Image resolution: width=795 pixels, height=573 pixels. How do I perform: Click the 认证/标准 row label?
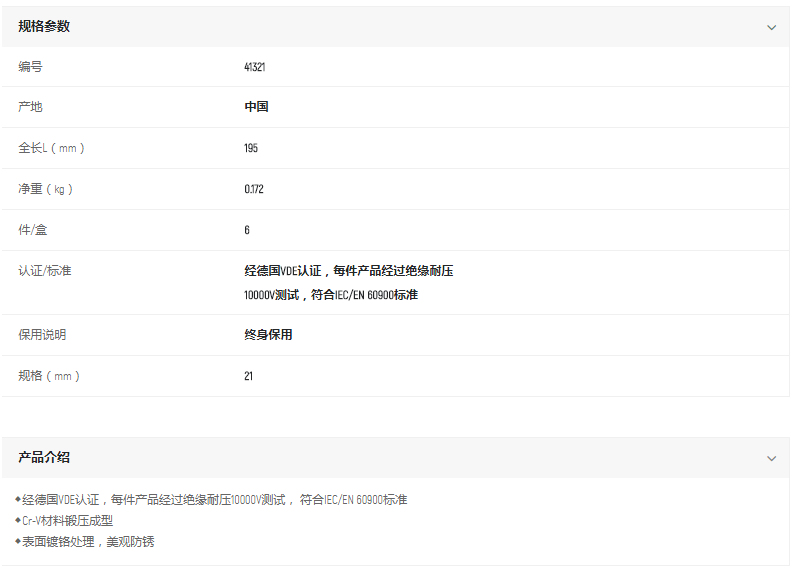pyautogui.click(x=45, y=271)
